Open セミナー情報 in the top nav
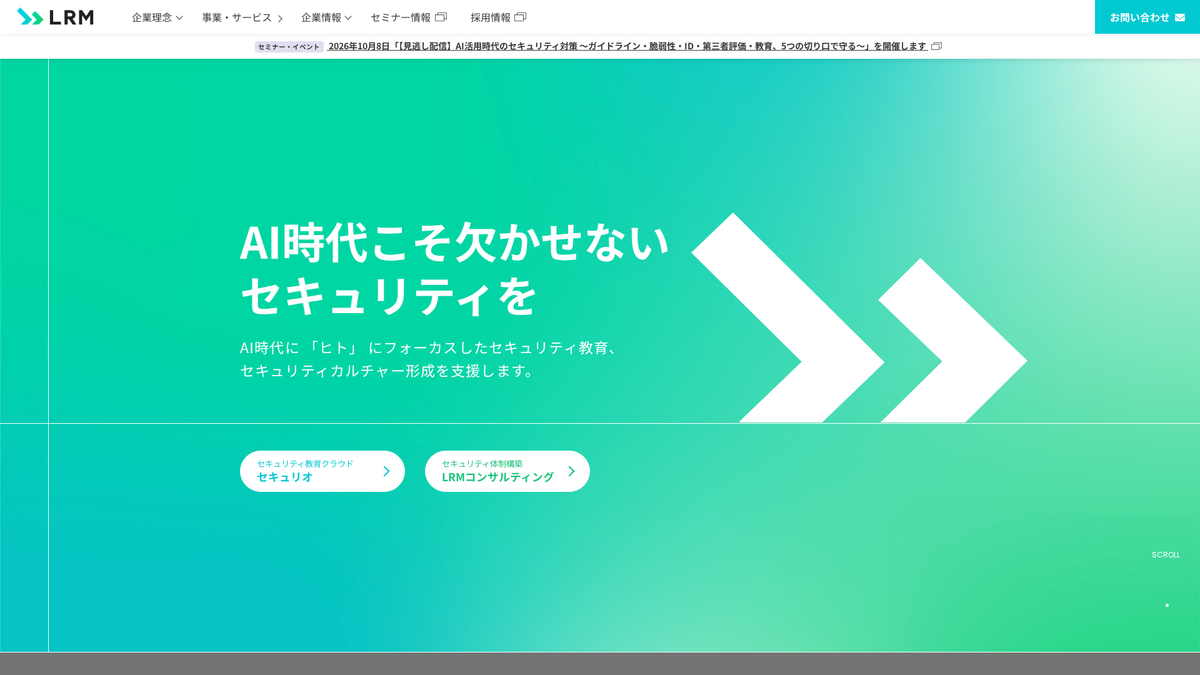Image resolution: width=1200 pixels, height=675 pixels. [409, 17]
